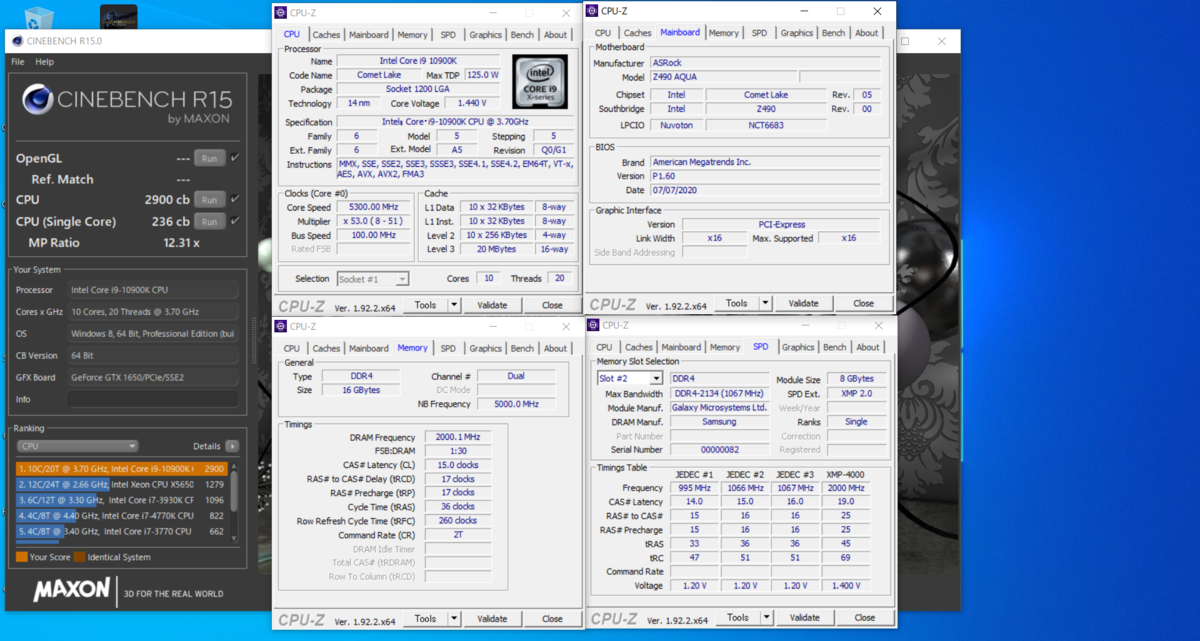Switch to Bench tab in CPU window
The height and width of the screenshot is (641, 1200).
point(522,34)
